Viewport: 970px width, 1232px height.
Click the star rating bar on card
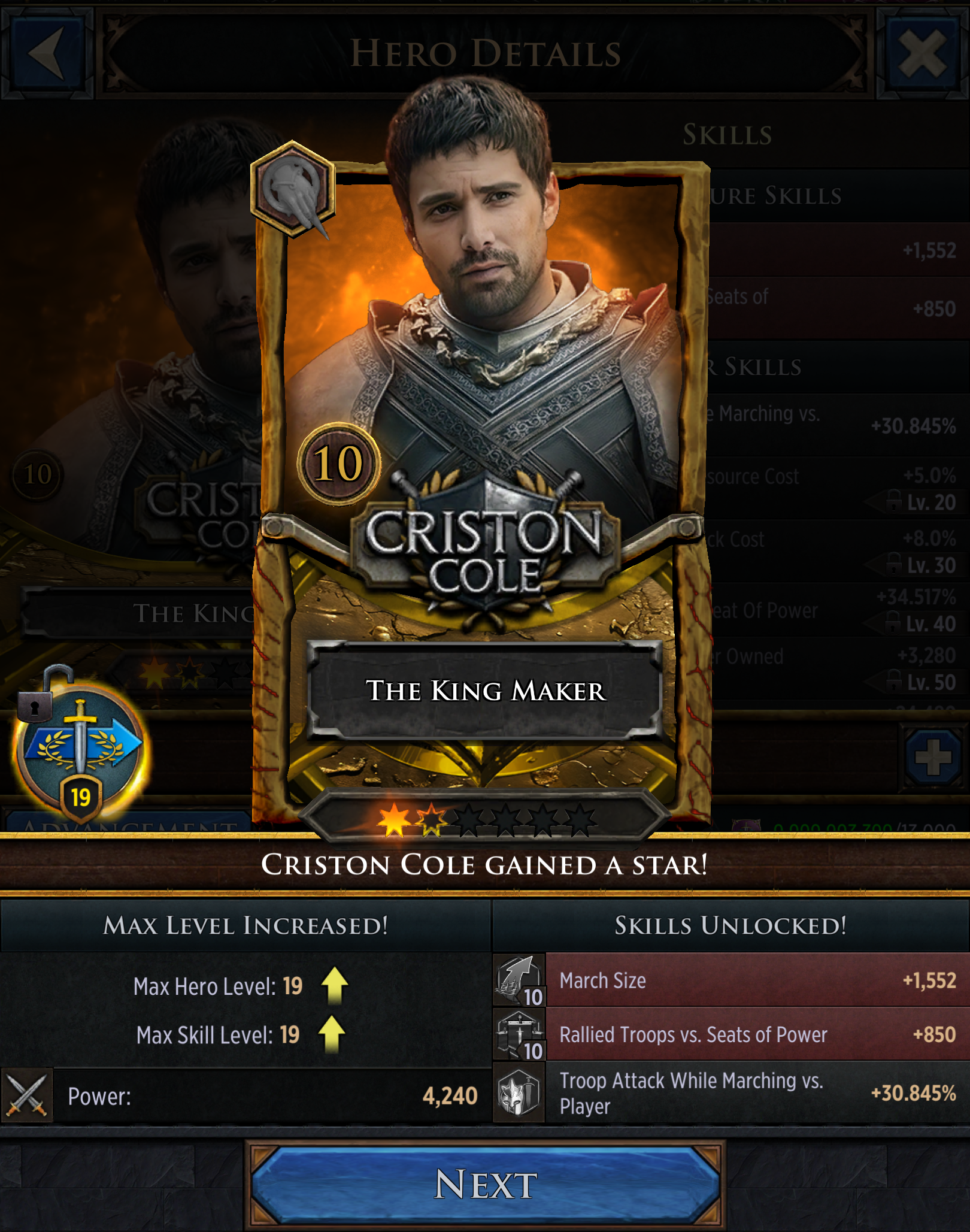click(485, 819)
